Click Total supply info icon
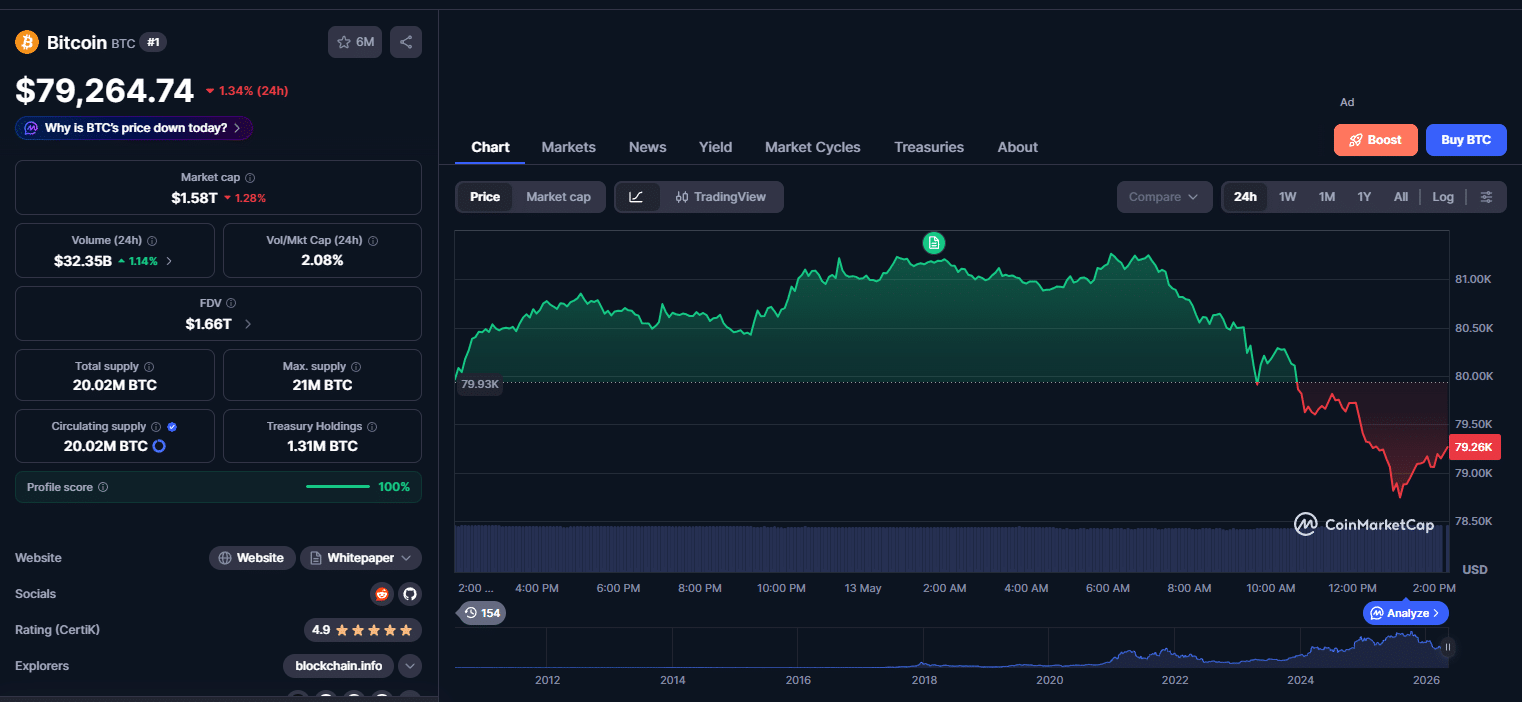 tap(149, 367)
